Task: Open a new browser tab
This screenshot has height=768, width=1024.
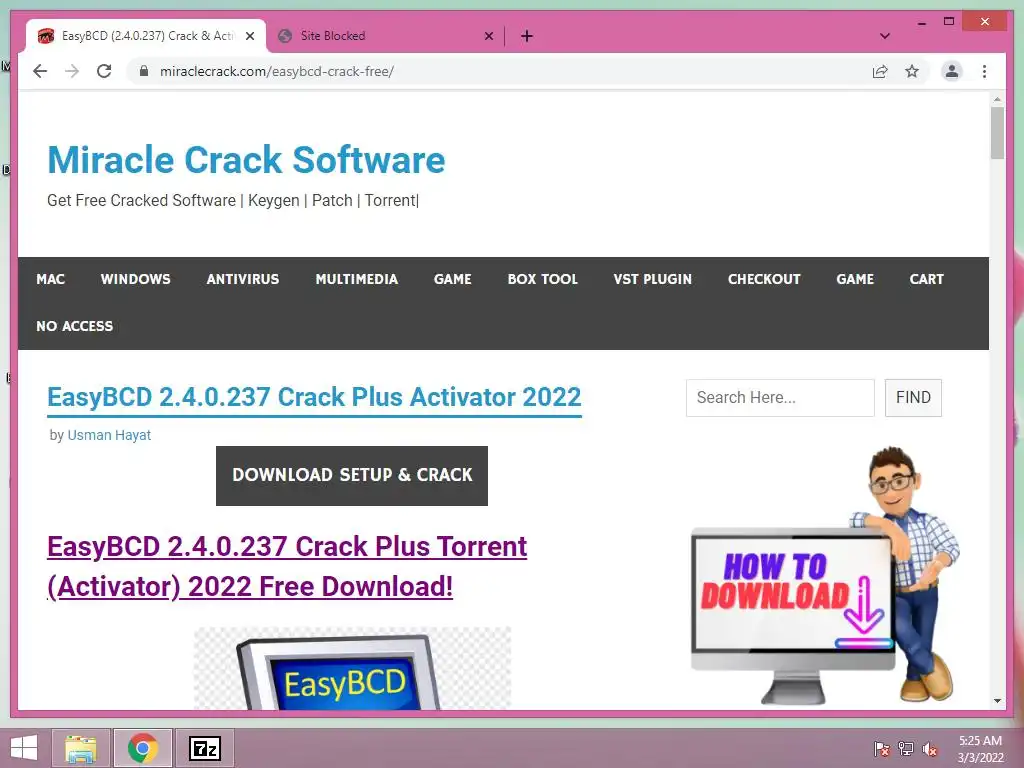Action: [527, 36]
